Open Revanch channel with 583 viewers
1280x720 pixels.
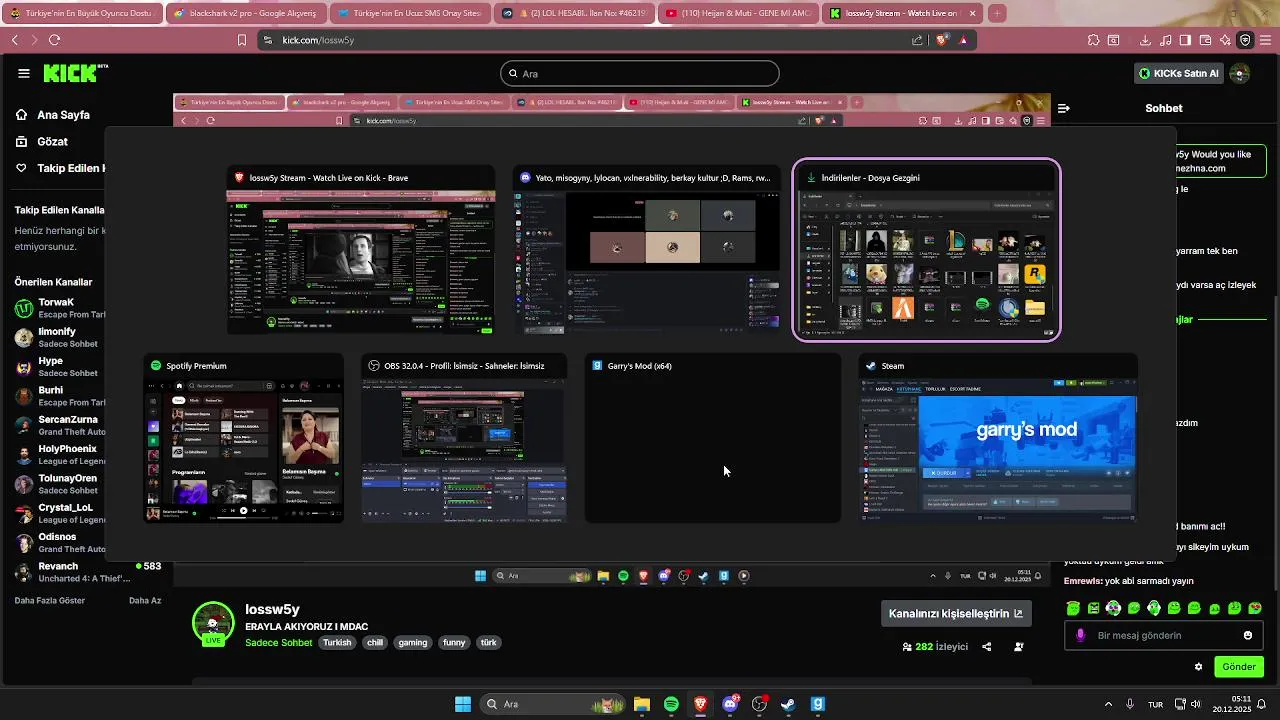click(88, 572)
